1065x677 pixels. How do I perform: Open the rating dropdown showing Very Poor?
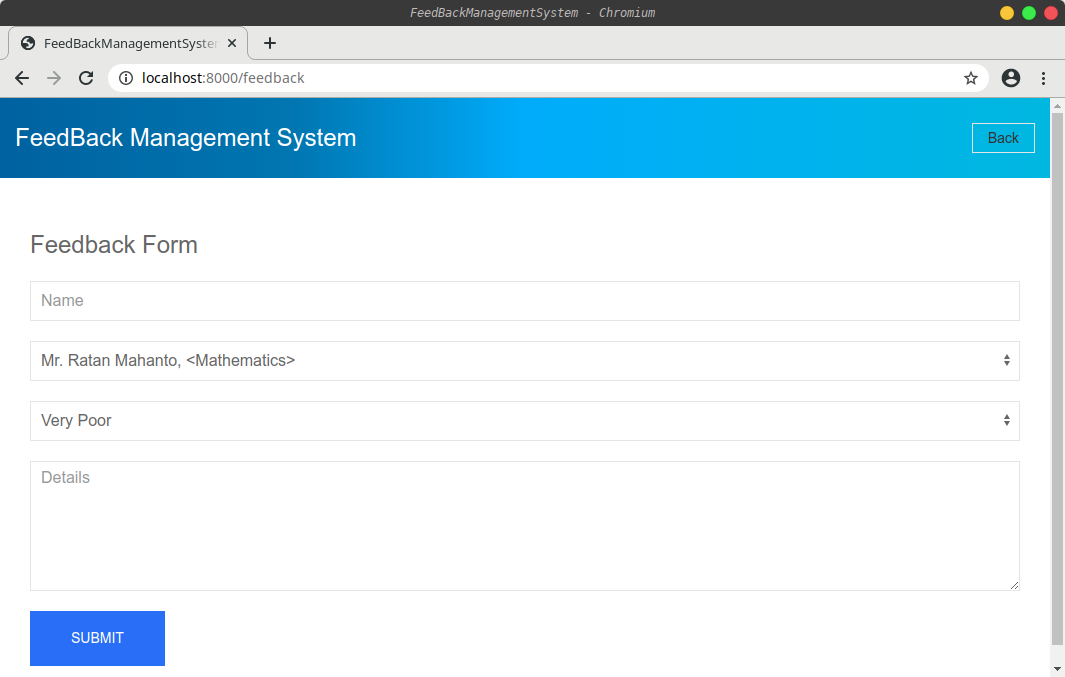[x=525, y=420]
